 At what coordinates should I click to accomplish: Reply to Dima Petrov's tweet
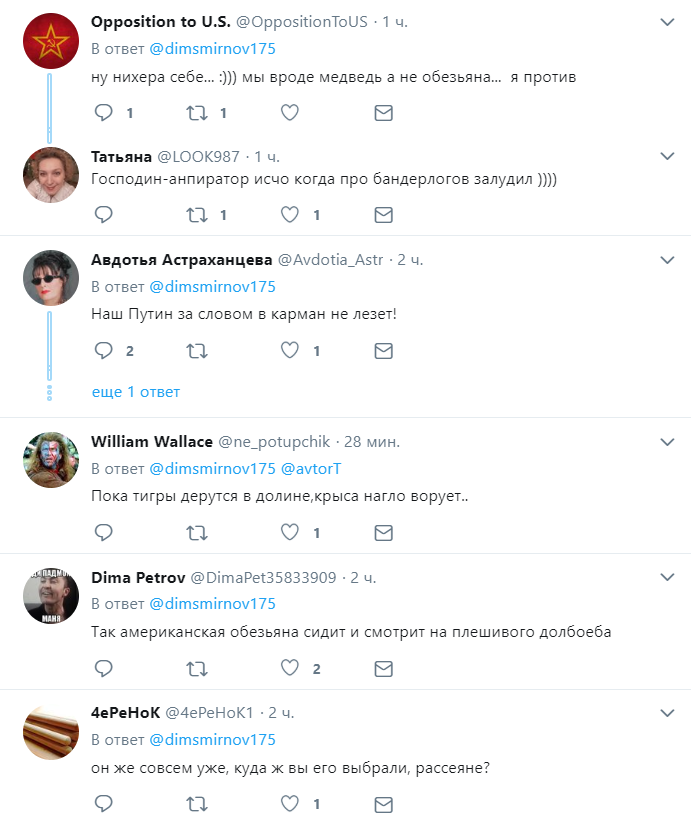click(104, 668)
